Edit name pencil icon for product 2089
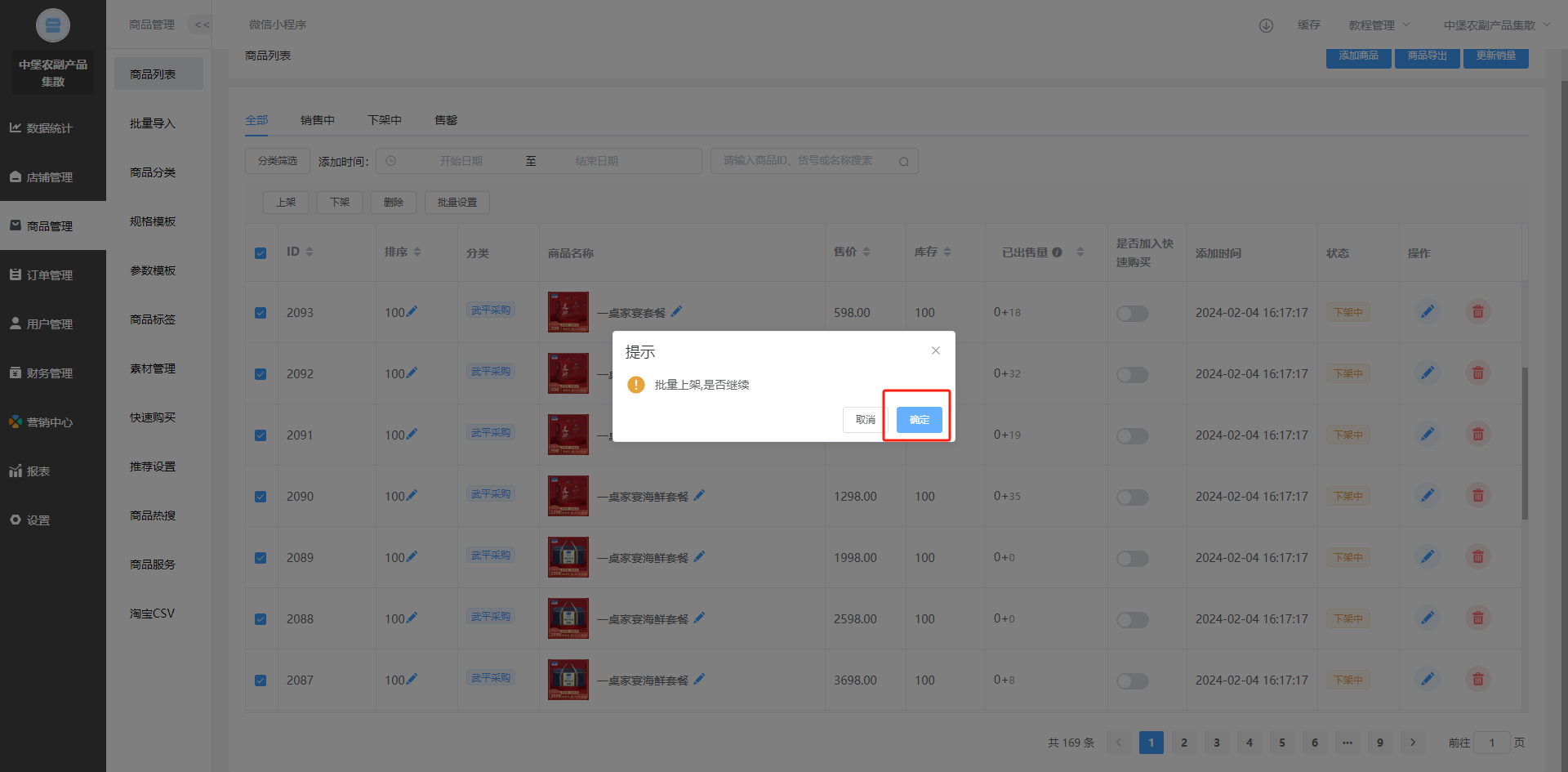The width and height of the screenshot is (1568, 772). [x=699, y=557]
